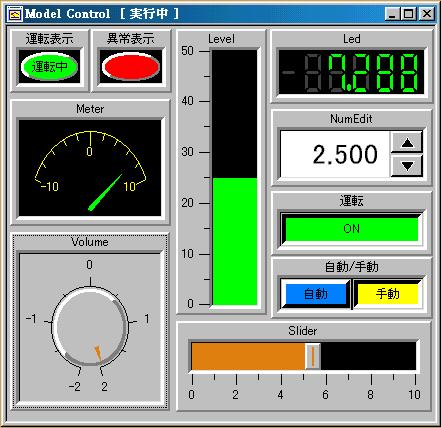Click the Model Control title bar icon
Viewport: 441px width, 428px height.
[x=15, y=14]
